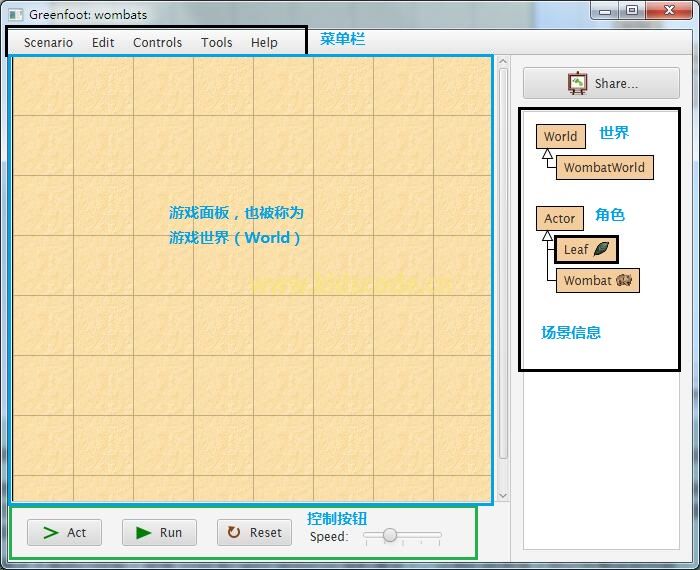Click the easel icon on Share button
Screen dimensions: 700x570
pos(577,83)
